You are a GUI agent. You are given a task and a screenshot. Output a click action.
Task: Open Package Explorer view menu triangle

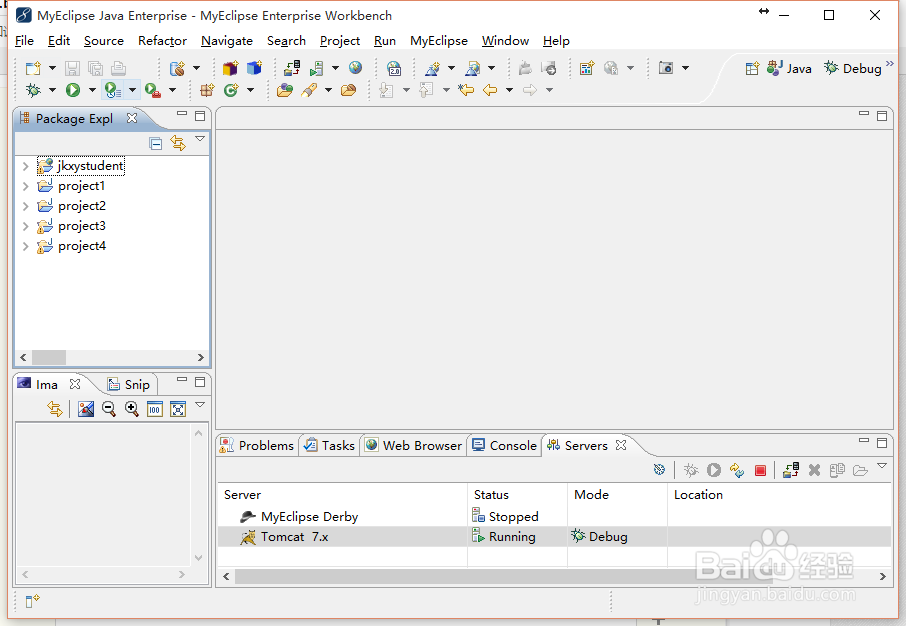[x=200, y=139]
